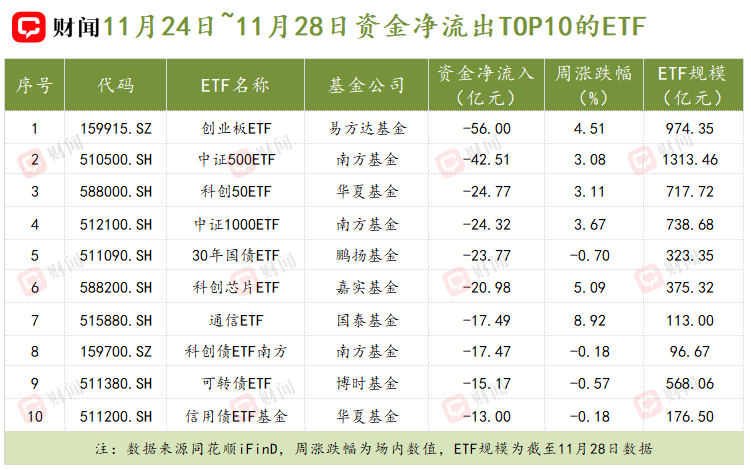Click net inflow value -17.47
This screenshot has width=751, height=470.
[487, 351]
